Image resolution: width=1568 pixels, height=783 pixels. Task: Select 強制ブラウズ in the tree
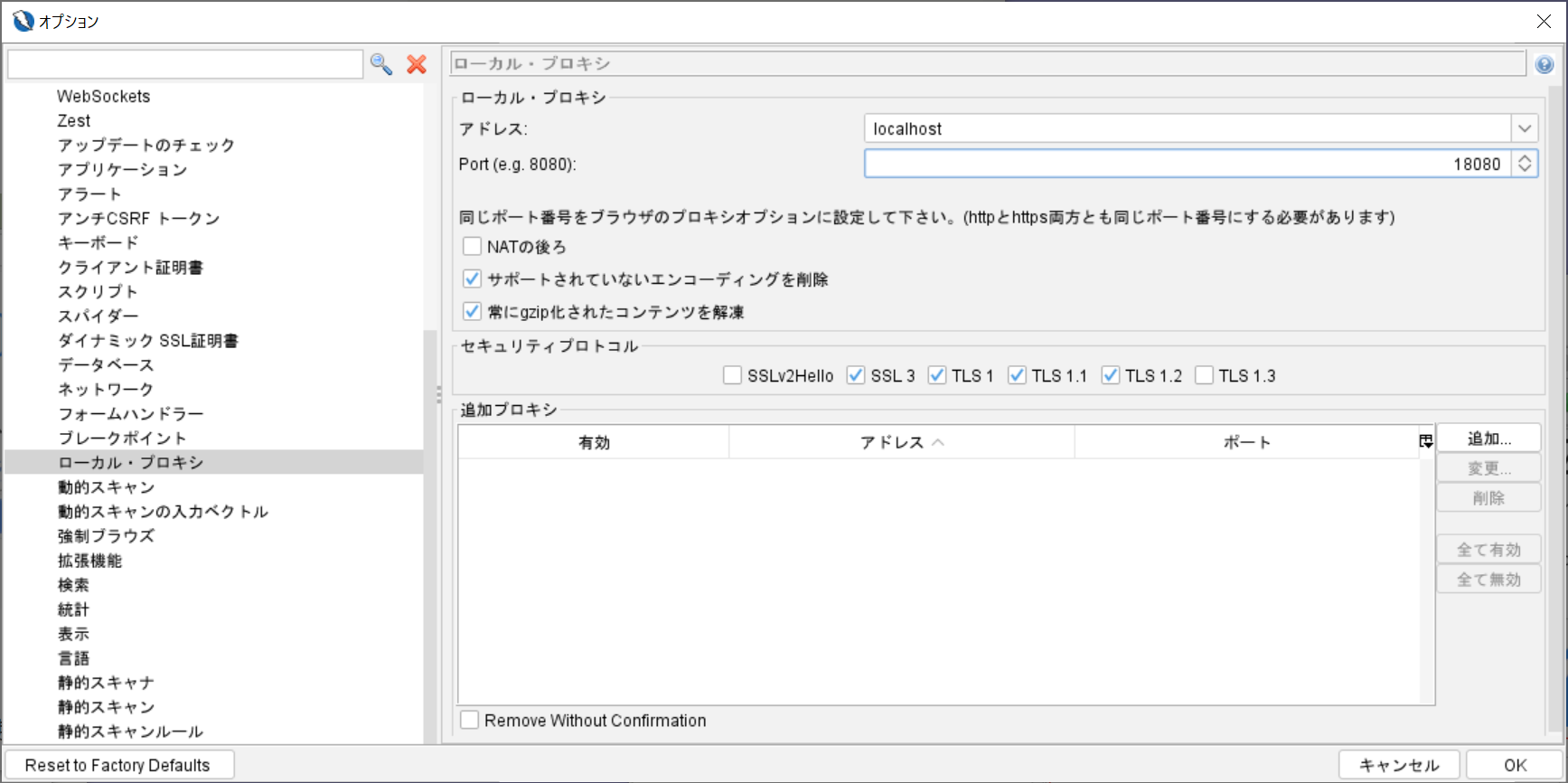106,535
